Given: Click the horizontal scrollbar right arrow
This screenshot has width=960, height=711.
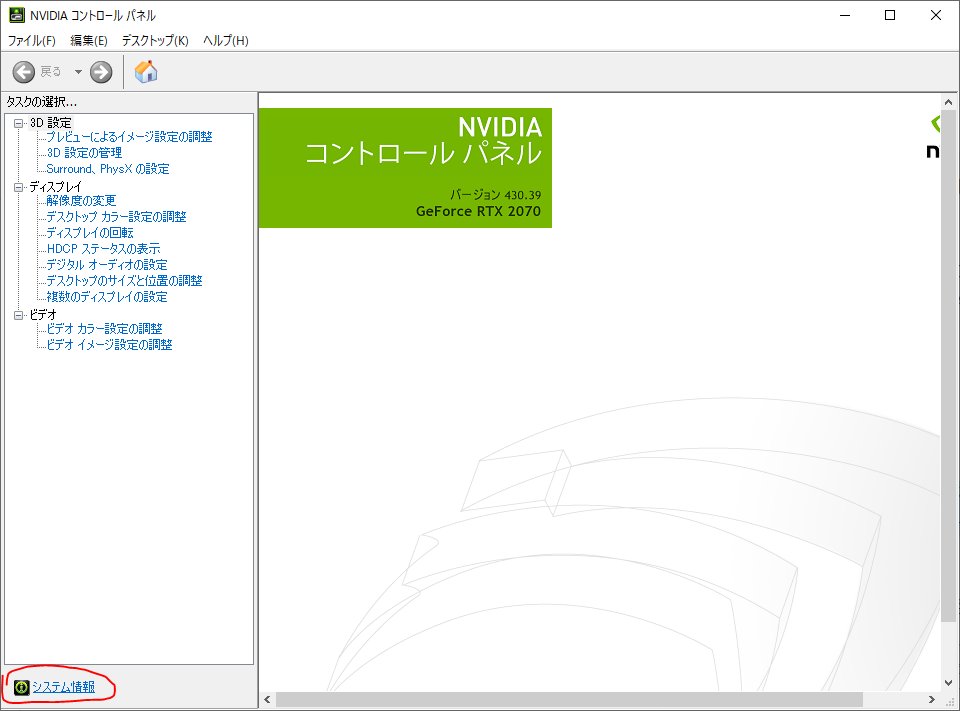Looking at the screenshot, I should [x=932, y=699].
